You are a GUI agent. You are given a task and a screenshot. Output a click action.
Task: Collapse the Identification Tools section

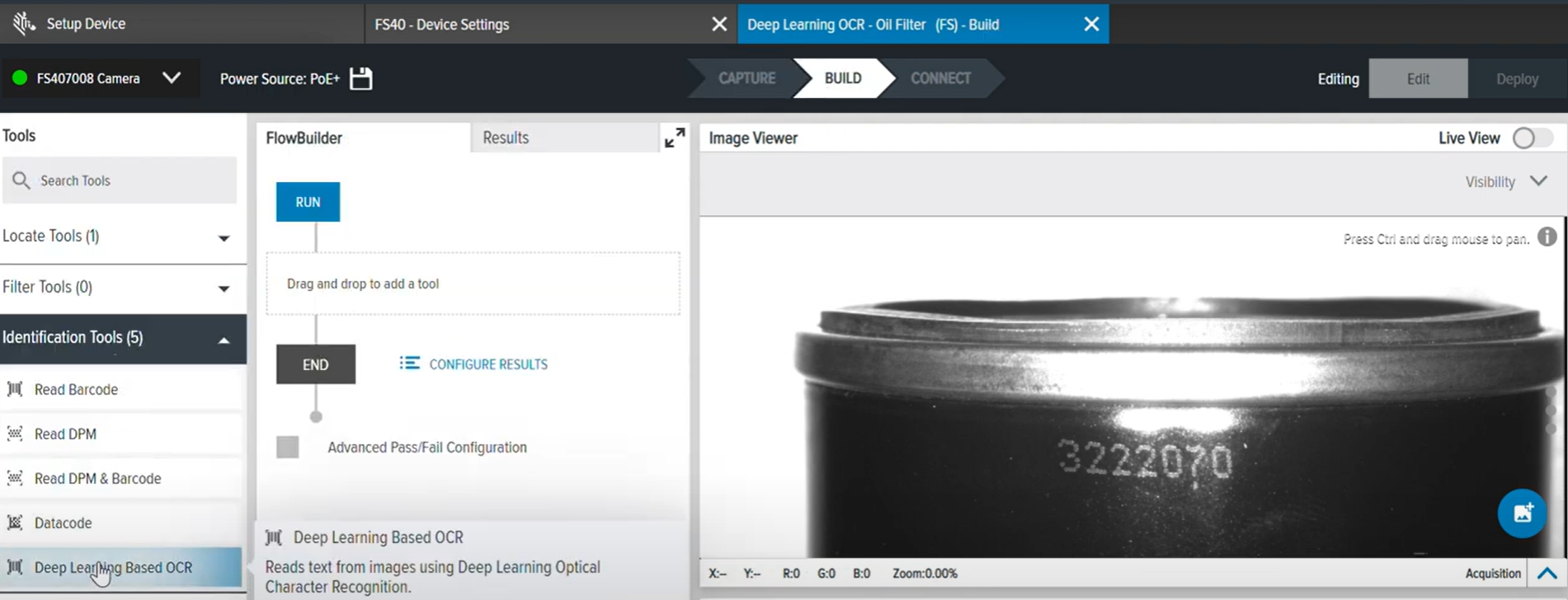pos(223,340)
